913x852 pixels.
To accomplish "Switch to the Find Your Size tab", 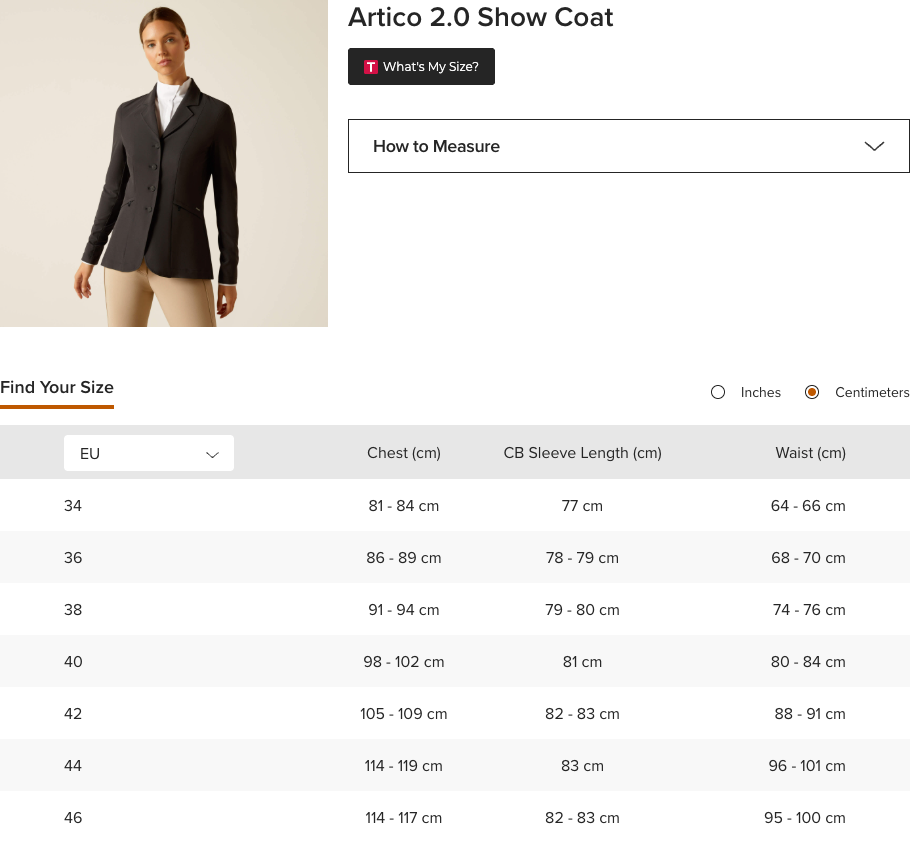I will 57,387.
